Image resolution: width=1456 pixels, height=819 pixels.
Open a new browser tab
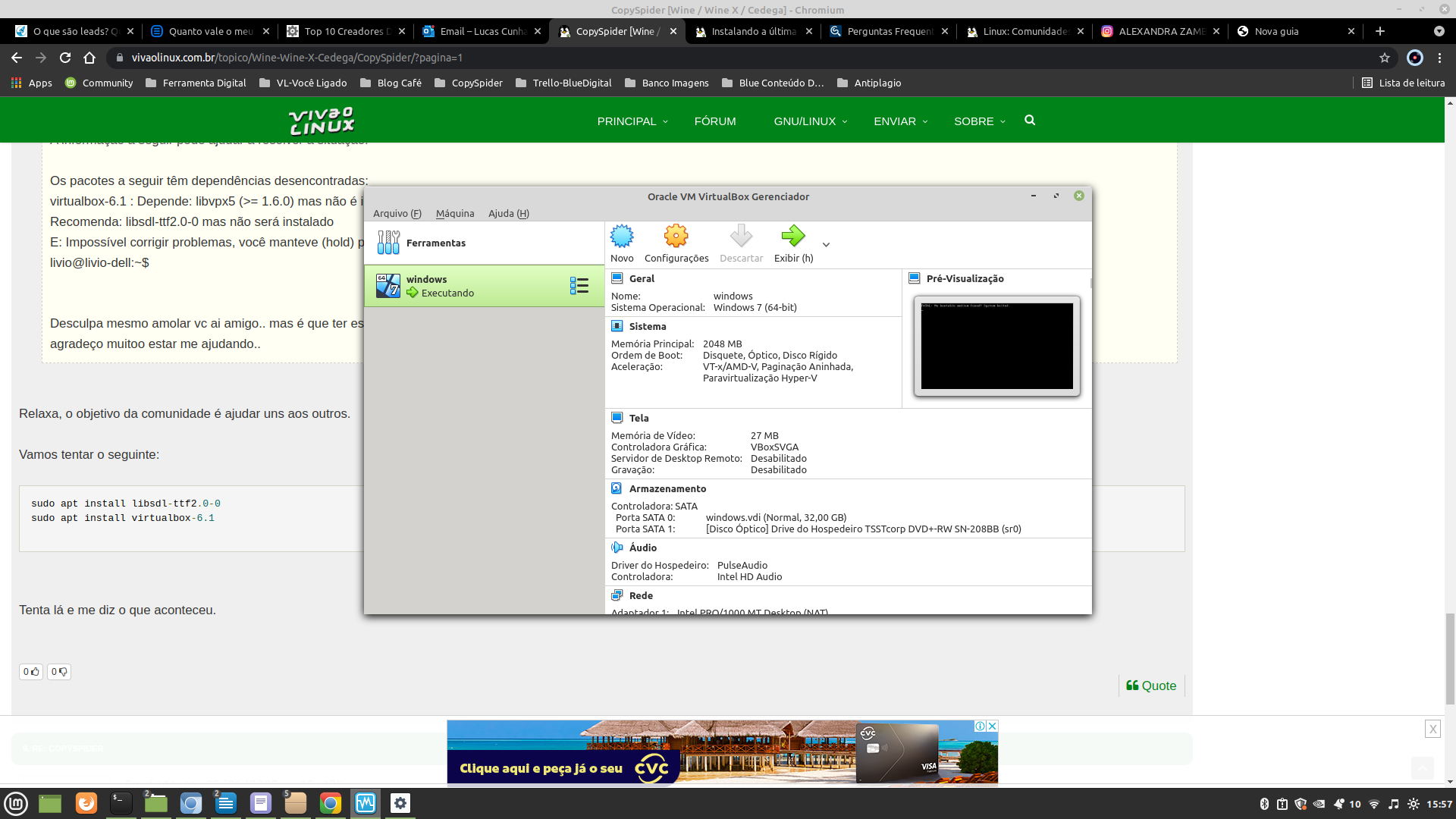tap(1380, 31)
